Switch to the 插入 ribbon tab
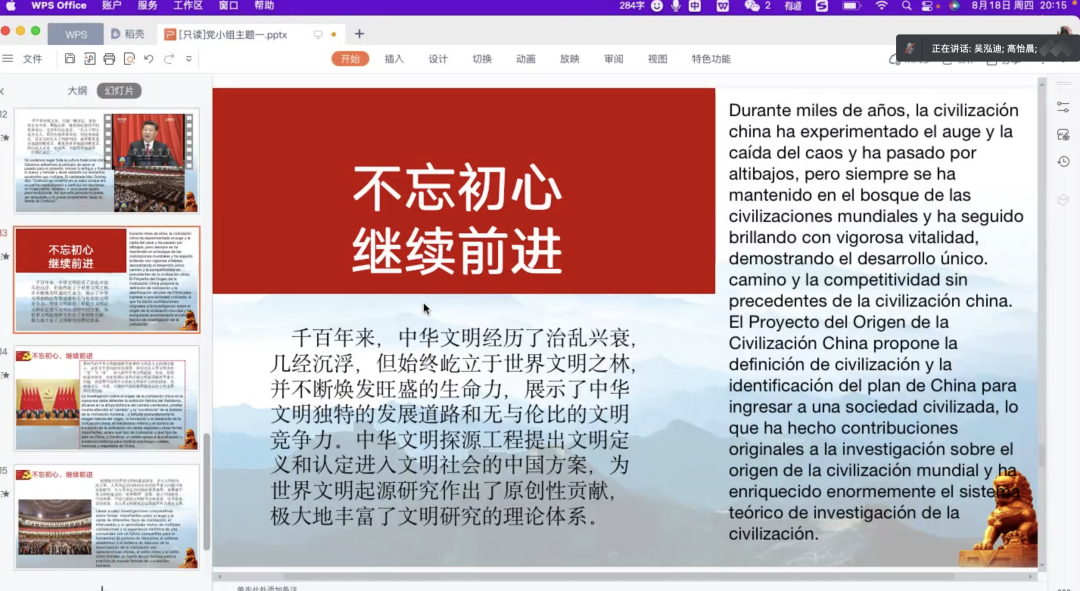This screenshot has width=1080, height=591. [x=394, y=59]
